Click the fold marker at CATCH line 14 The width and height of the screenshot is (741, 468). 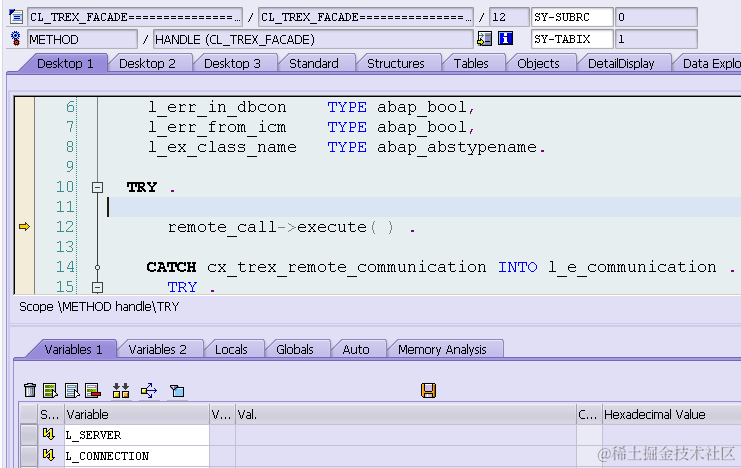(x=97, y=268)
